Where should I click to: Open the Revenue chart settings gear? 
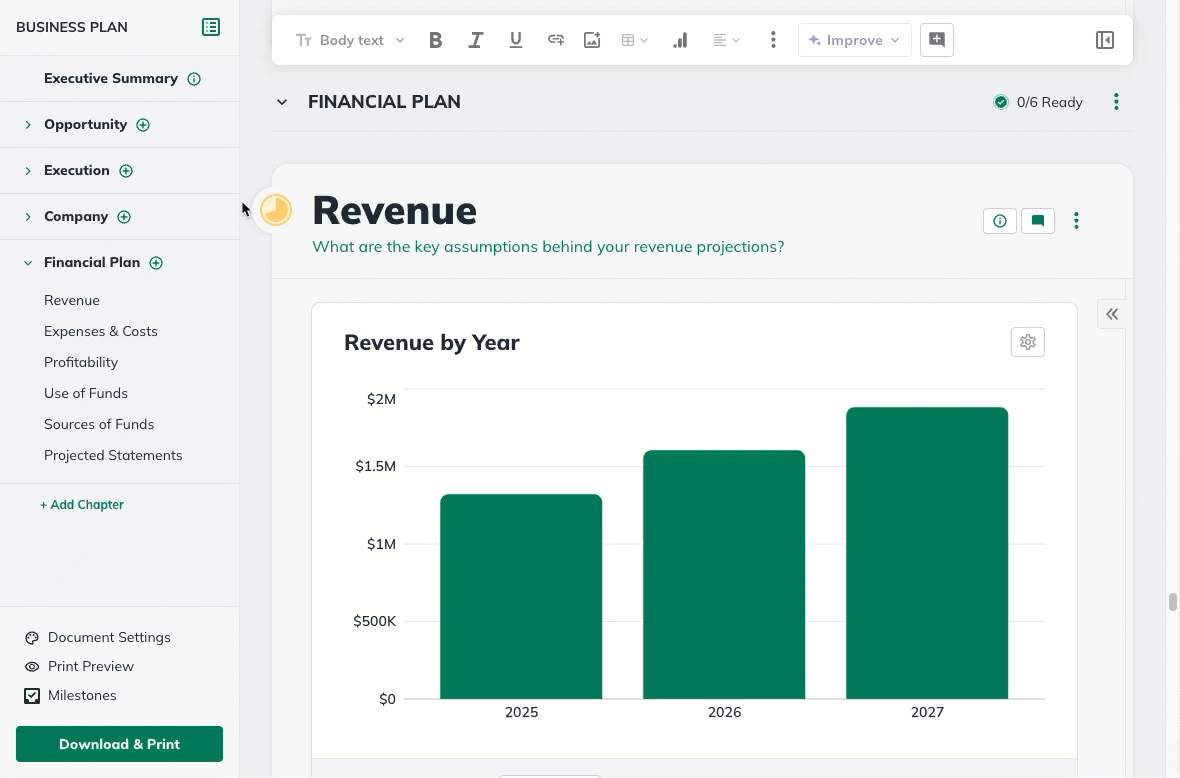[1027, 341]
